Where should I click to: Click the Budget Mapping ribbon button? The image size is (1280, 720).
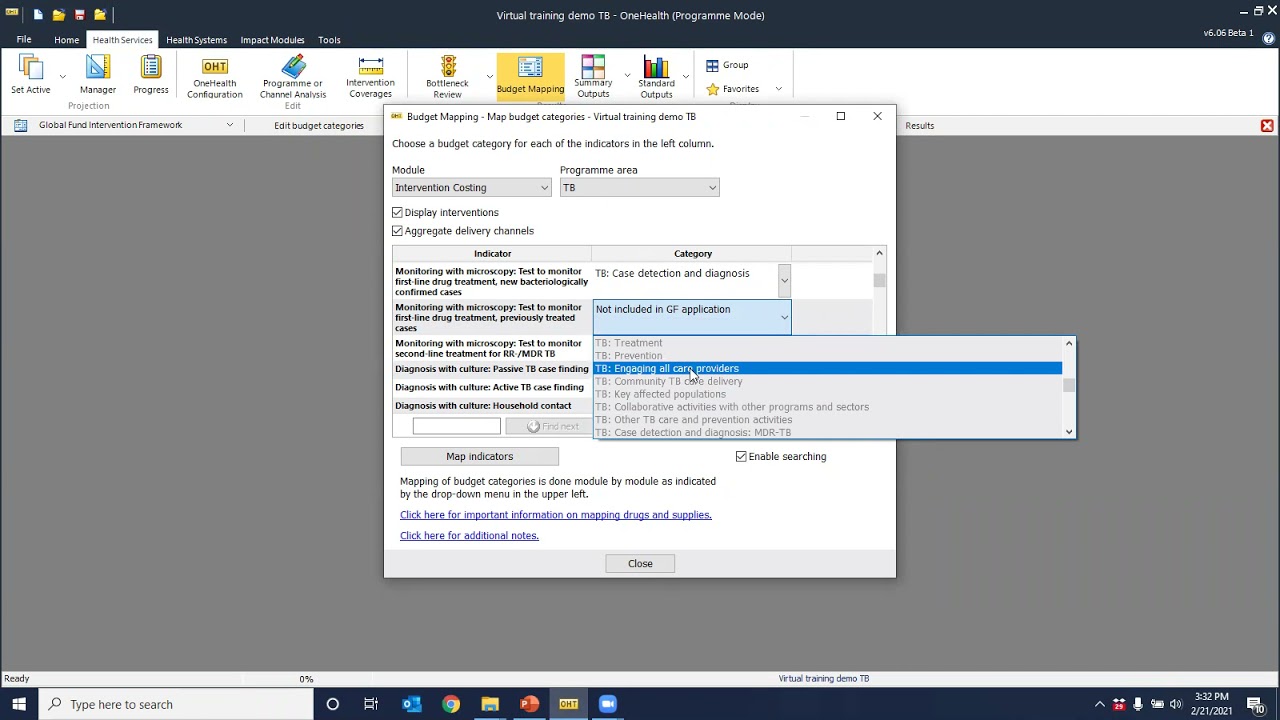point(530,77)
